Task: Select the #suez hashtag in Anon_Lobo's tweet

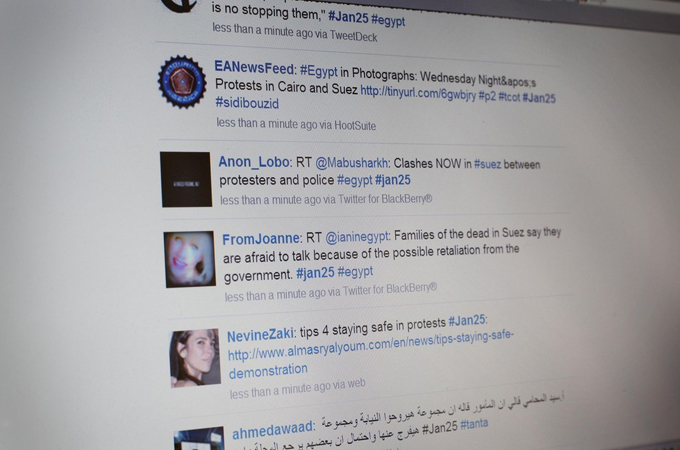Action: [487, 164]
